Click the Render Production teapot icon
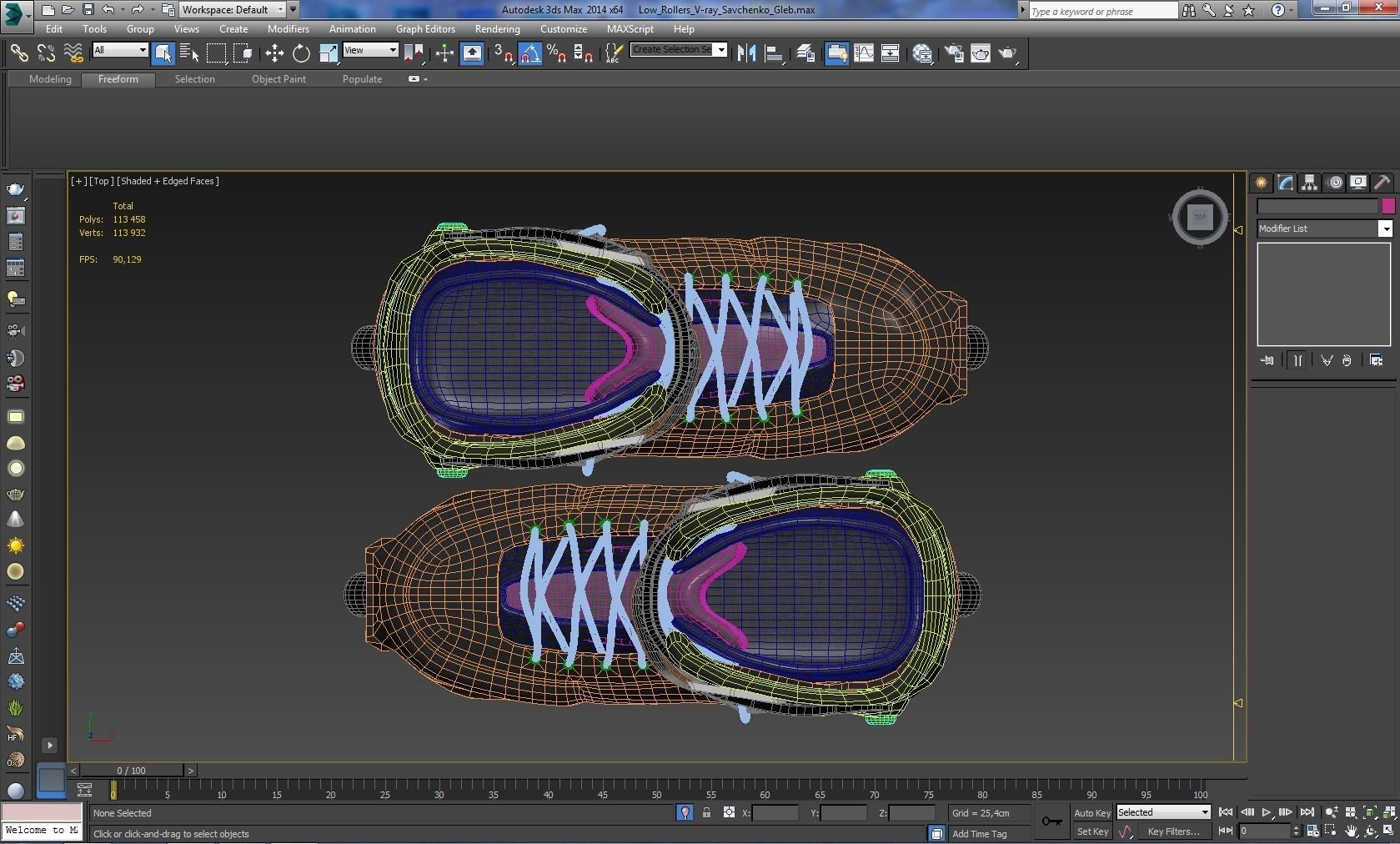The width and height of the screenshot is (1400, 844). (x=1008, y=53)
